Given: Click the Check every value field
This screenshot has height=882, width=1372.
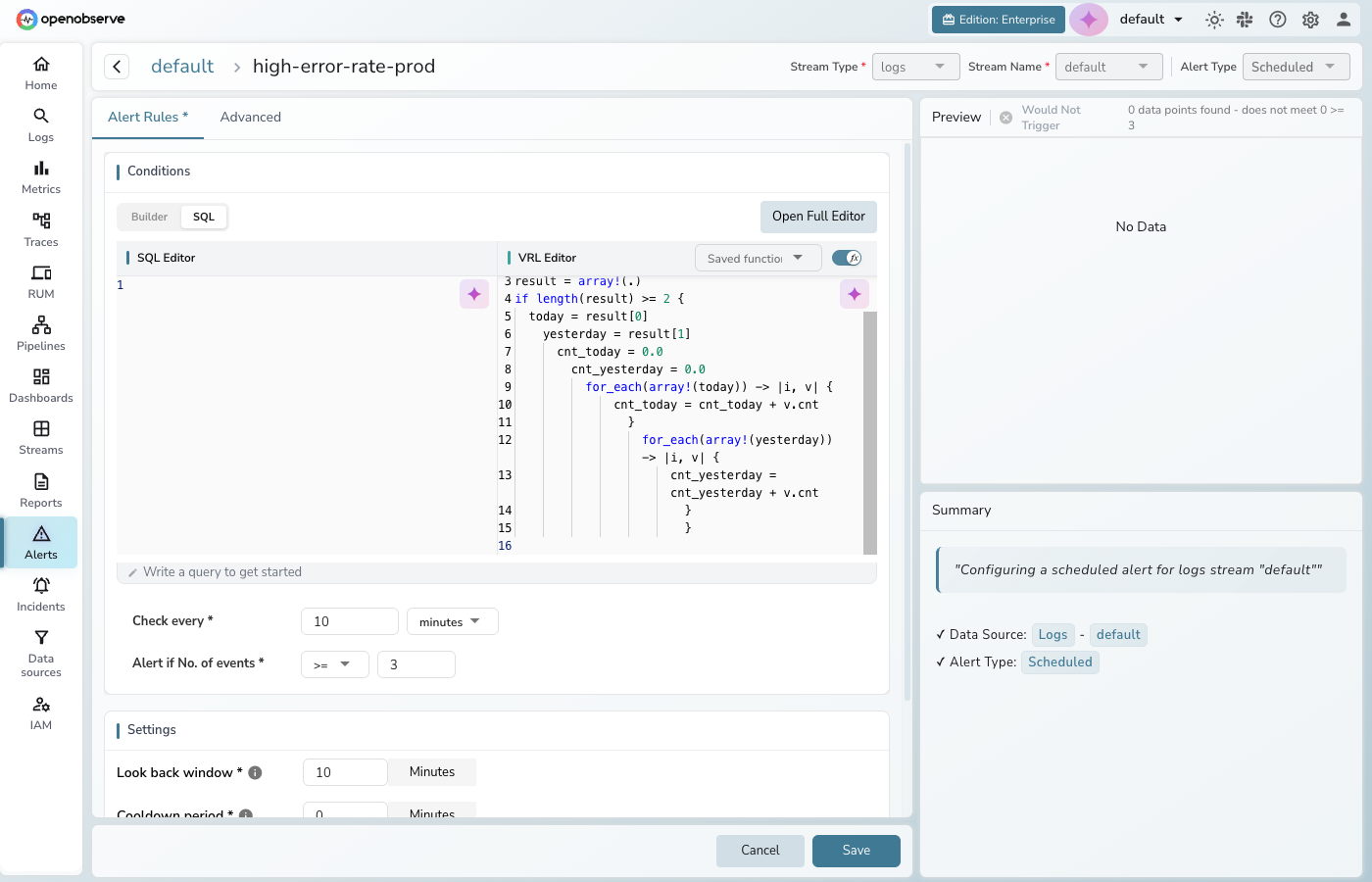Looking at the screenshot, I should 350,621.
